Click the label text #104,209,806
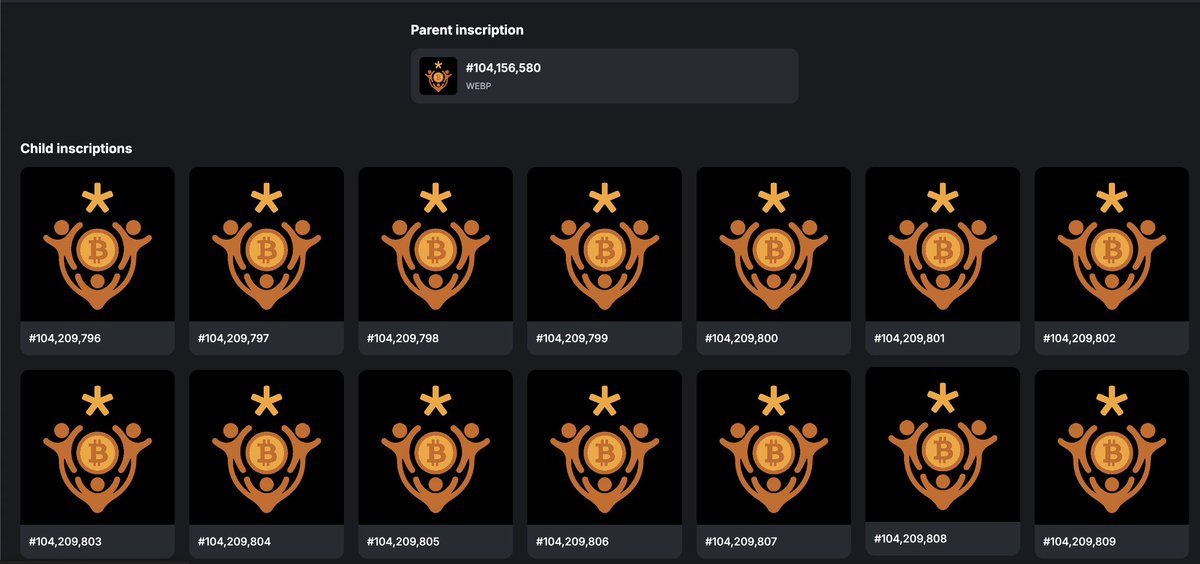Screen dimensions: 1200x564 [572, 541]
